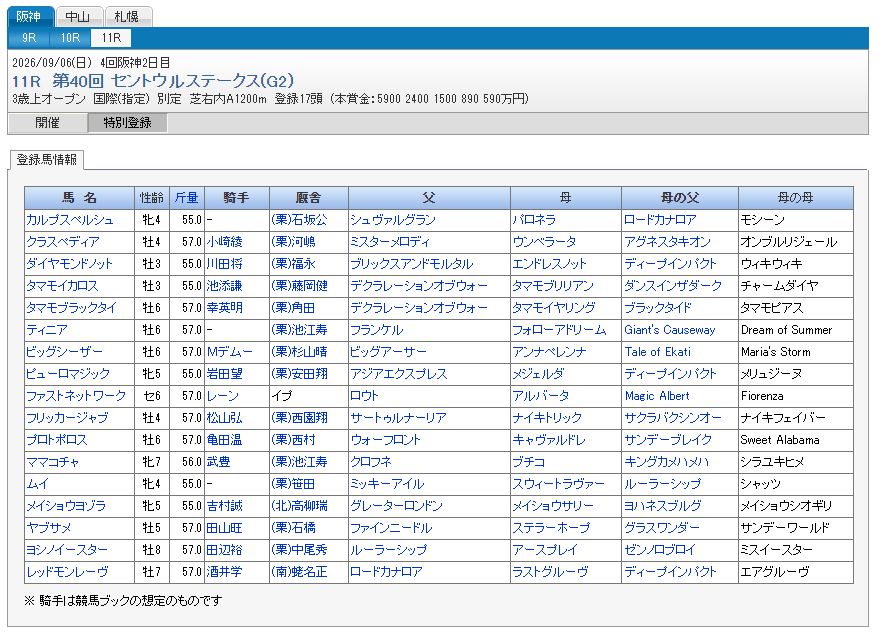Screen dimensions: 879x634
Task: Select the text Dream of Summer
Action: pos(787,330)
